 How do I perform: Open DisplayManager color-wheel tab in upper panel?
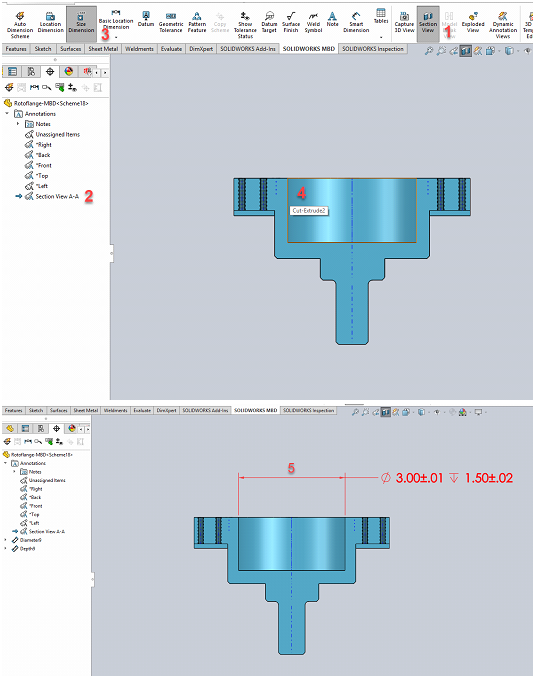coord(69,72)
